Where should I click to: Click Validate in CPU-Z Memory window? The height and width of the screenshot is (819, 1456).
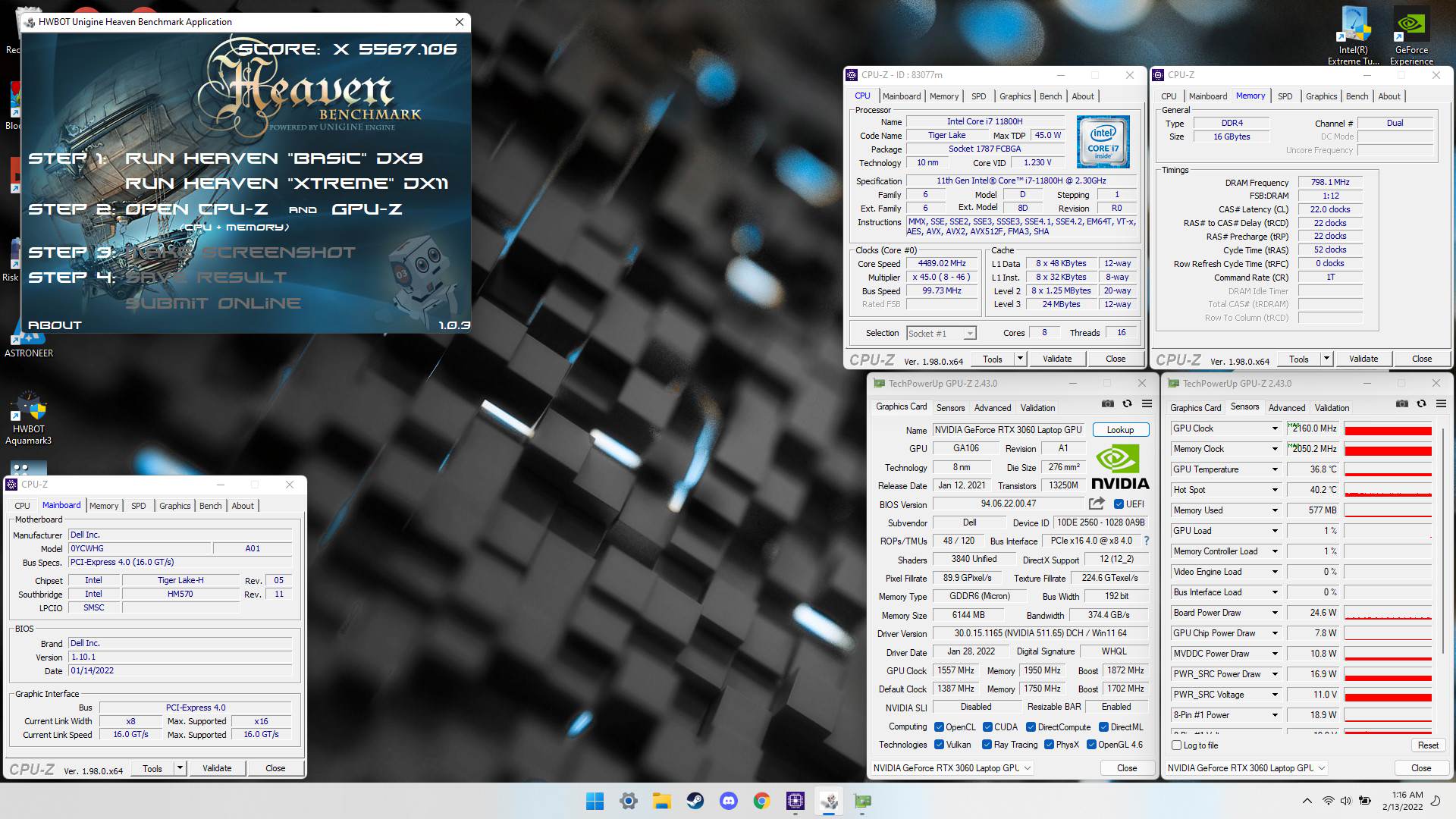click(x=1363, y=359)
